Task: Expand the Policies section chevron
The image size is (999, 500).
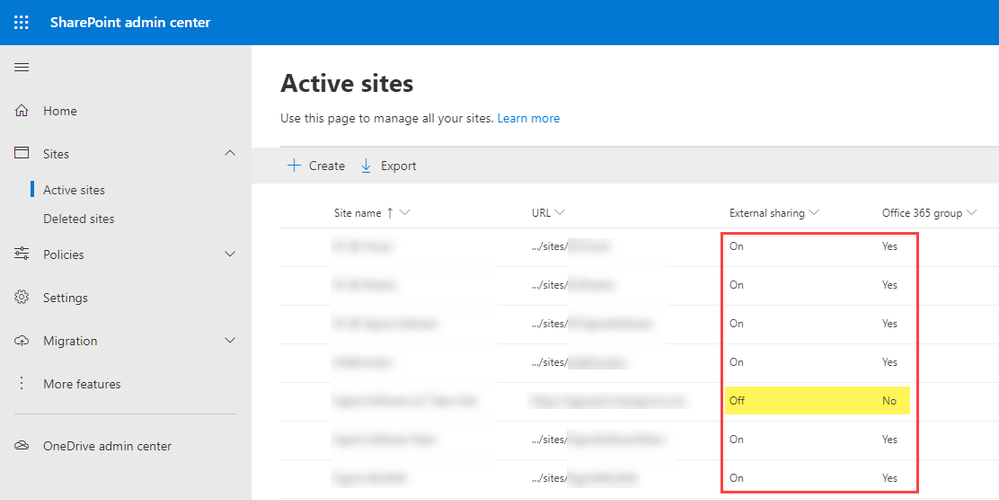Action: (230, 254)
